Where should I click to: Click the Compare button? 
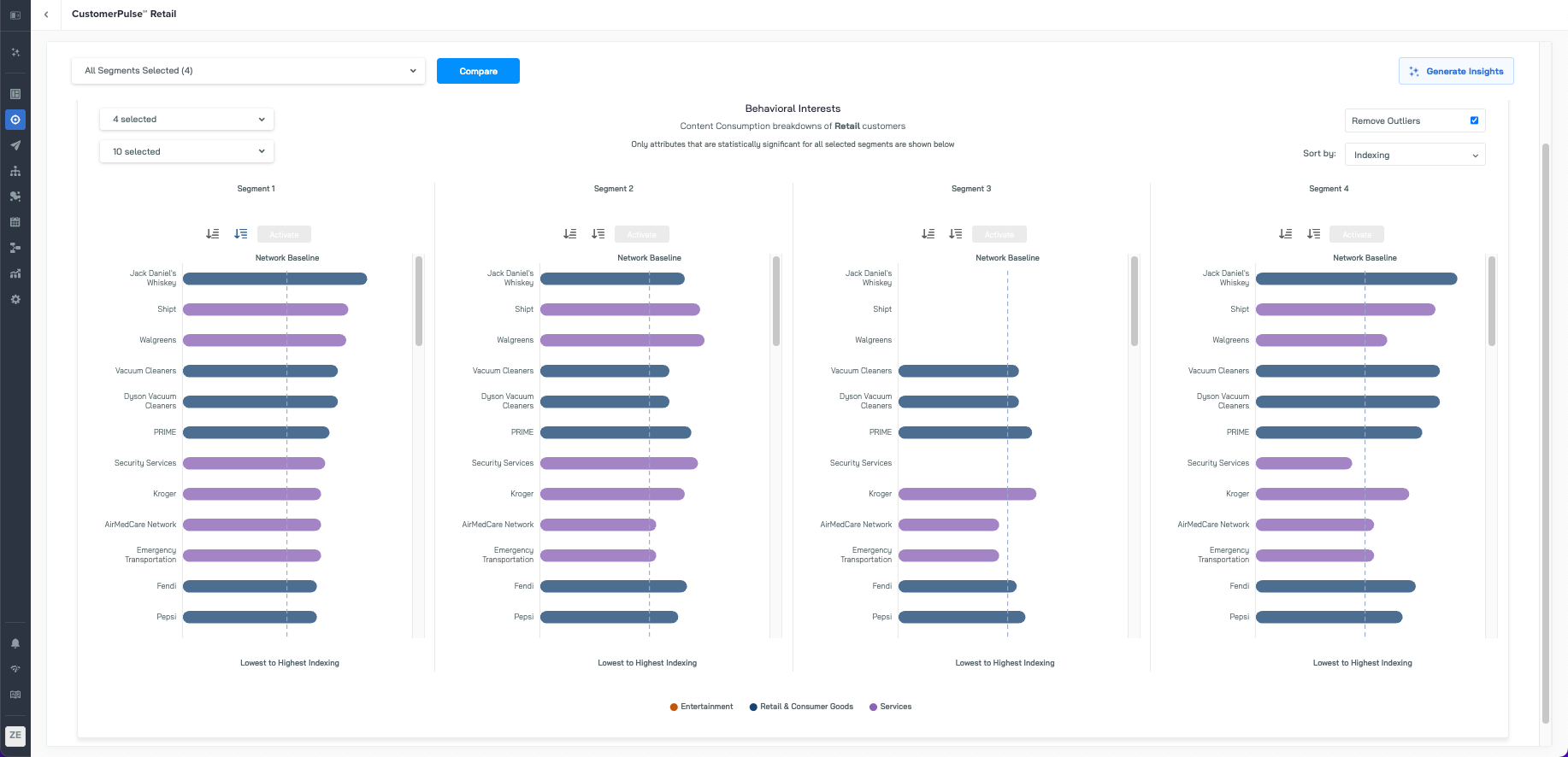click(478, 71)
